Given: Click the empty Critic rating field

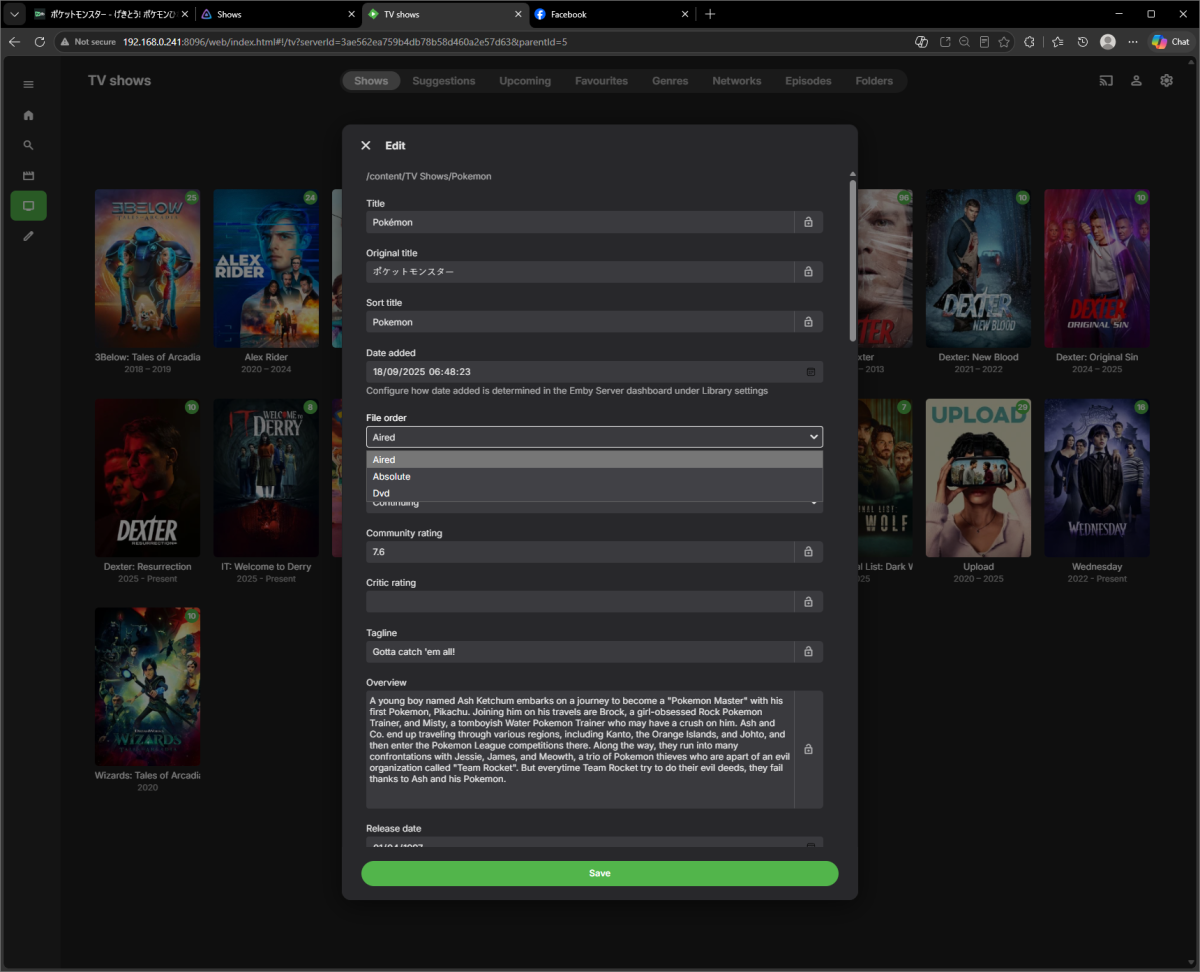Looking at the screenshot, I should (x=580, y=602).
